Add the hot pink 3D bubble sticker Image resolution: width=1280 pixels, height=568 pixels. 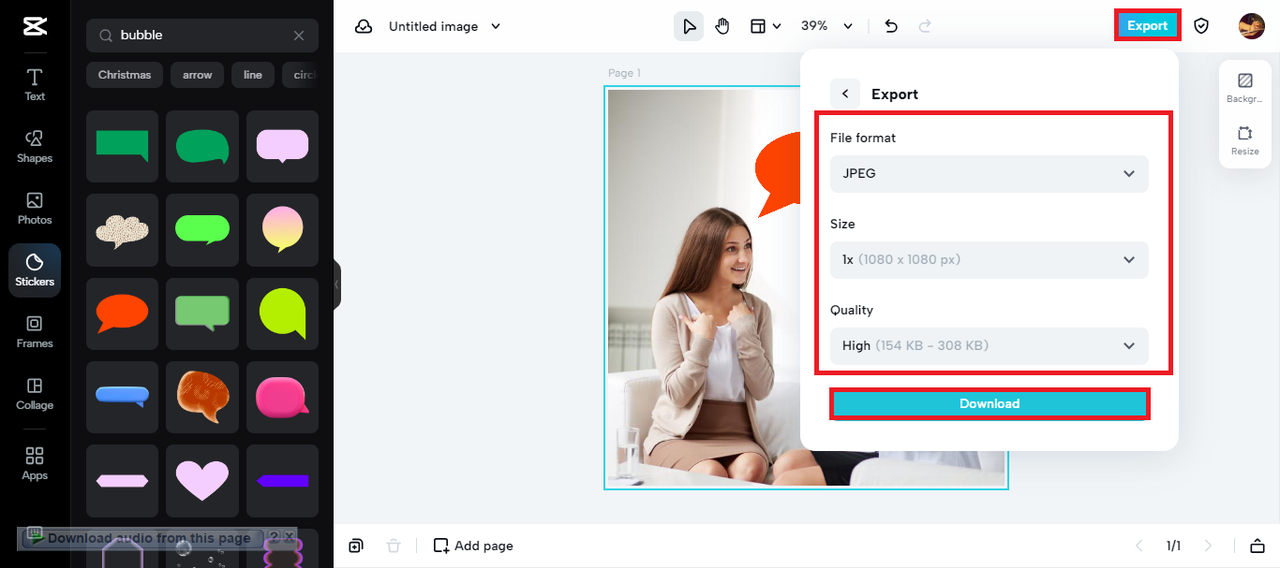pyautogui.click(x=282, y=397)
